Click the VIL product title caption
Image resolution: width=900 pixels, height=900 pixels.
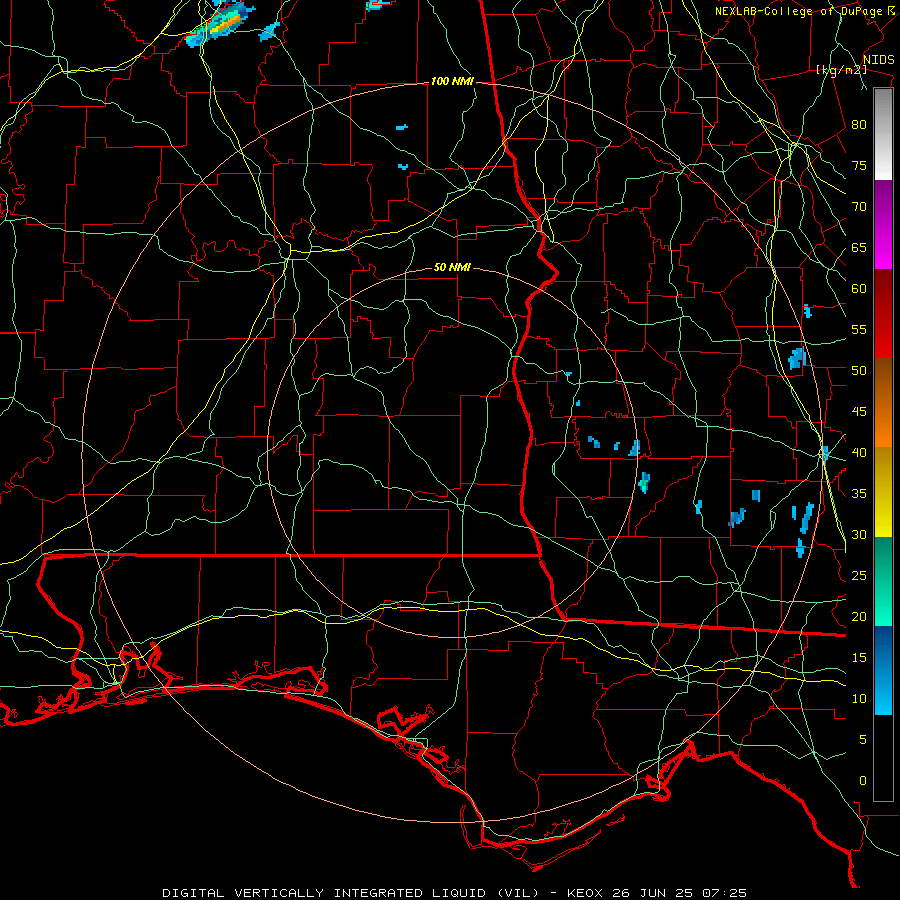click(x=455, y=893)
